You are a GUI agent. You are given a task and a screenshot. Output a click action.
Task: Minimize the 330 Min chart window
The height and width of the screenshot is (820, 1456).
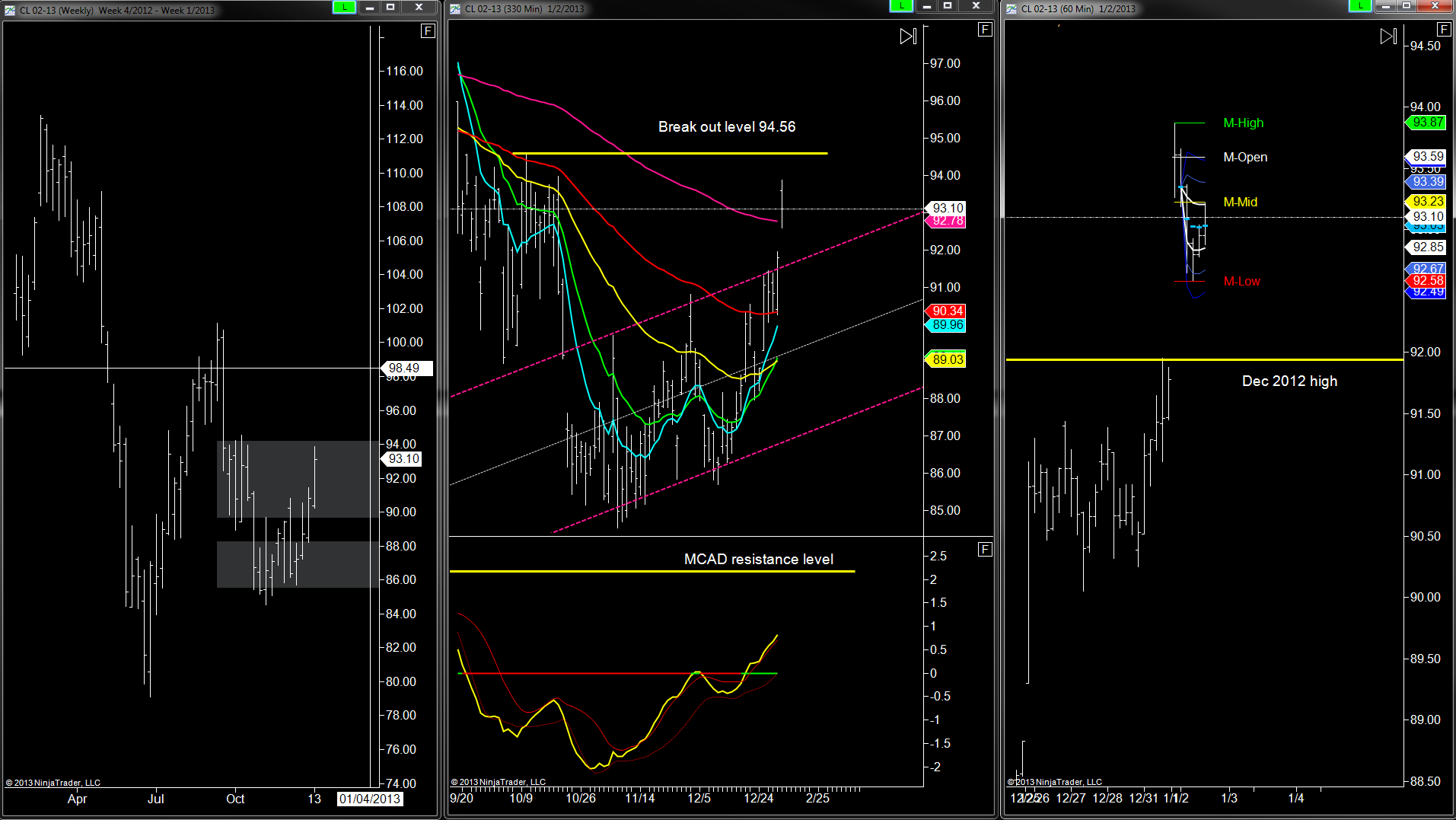926,6
